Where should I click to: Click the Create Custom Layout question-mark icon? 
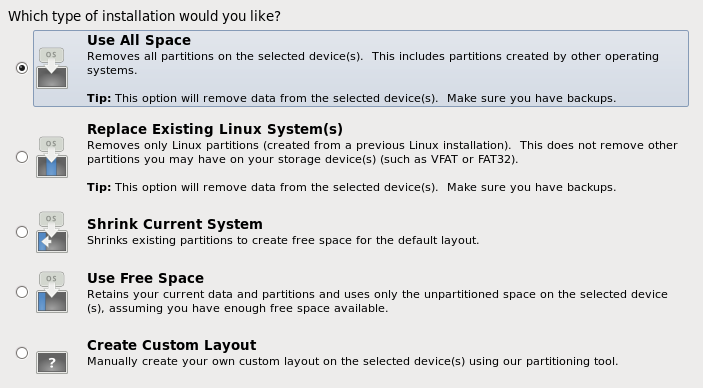coord(52,362)
